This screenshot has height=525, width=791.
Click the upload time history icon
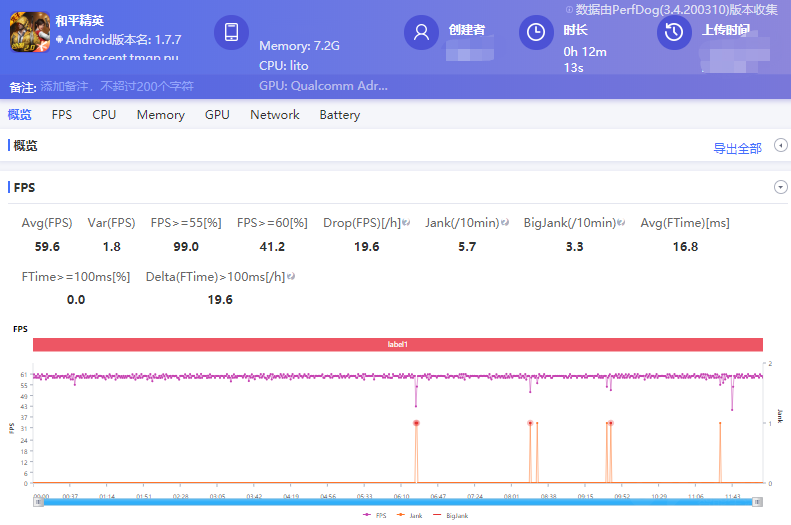click(674, 32)
